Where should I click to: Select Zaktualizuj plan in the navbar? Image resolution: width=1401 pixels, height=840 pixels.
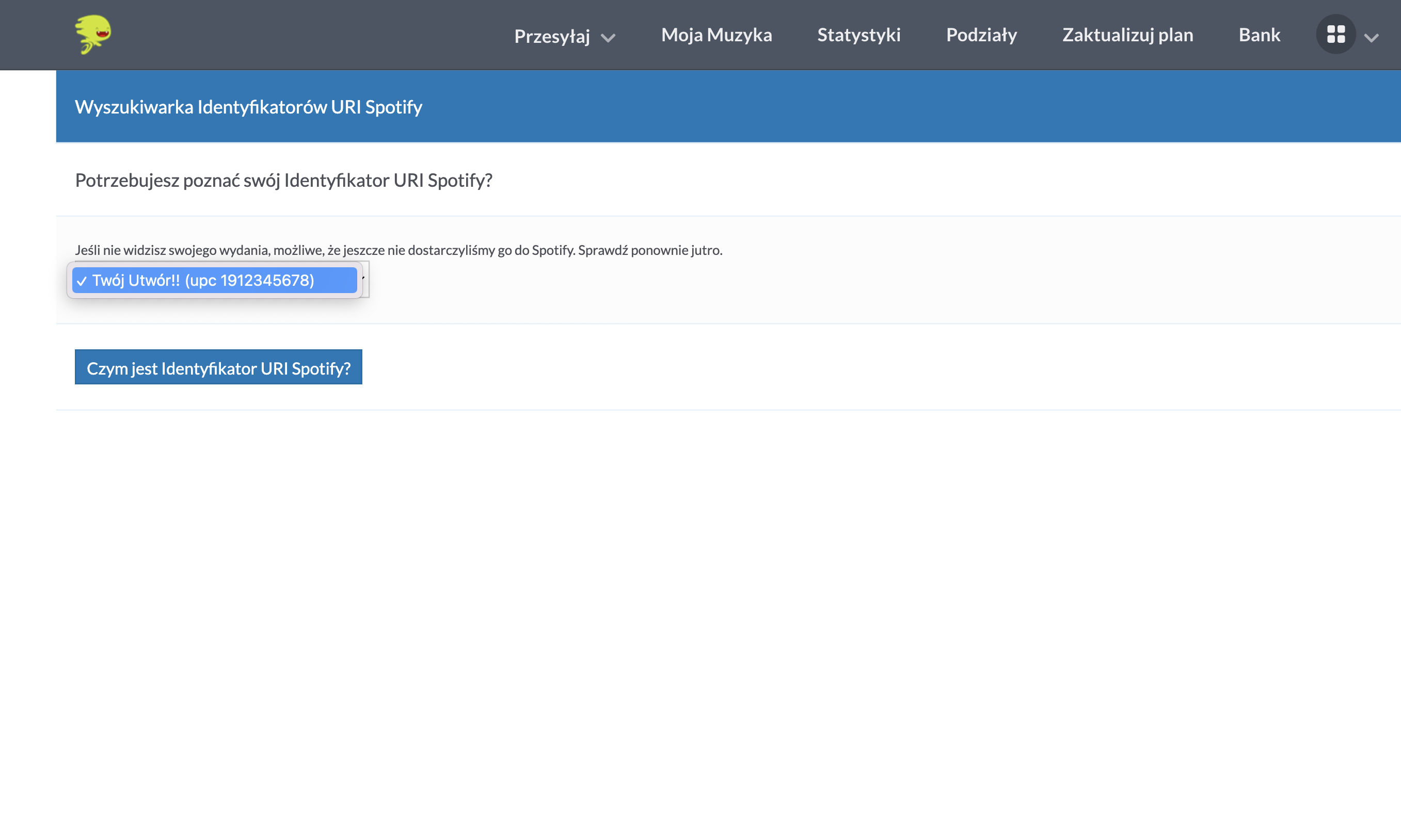(1127, 35)
